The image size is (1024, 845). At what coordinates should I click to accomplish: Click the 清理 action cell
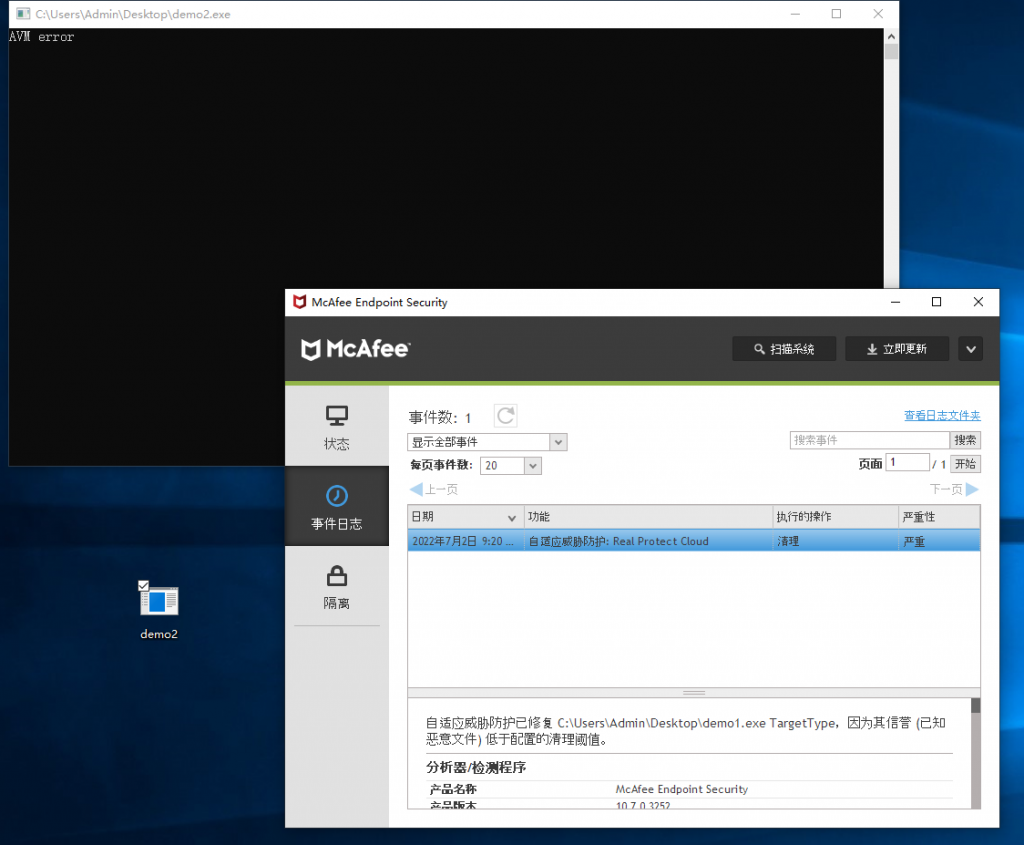(835, 541)
